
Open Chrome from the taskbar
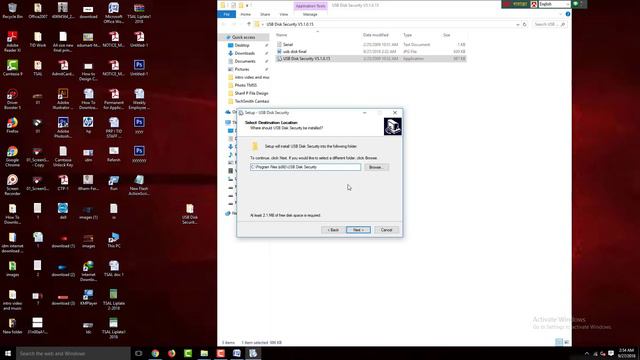pyautogui.click(x=155, y=353)
